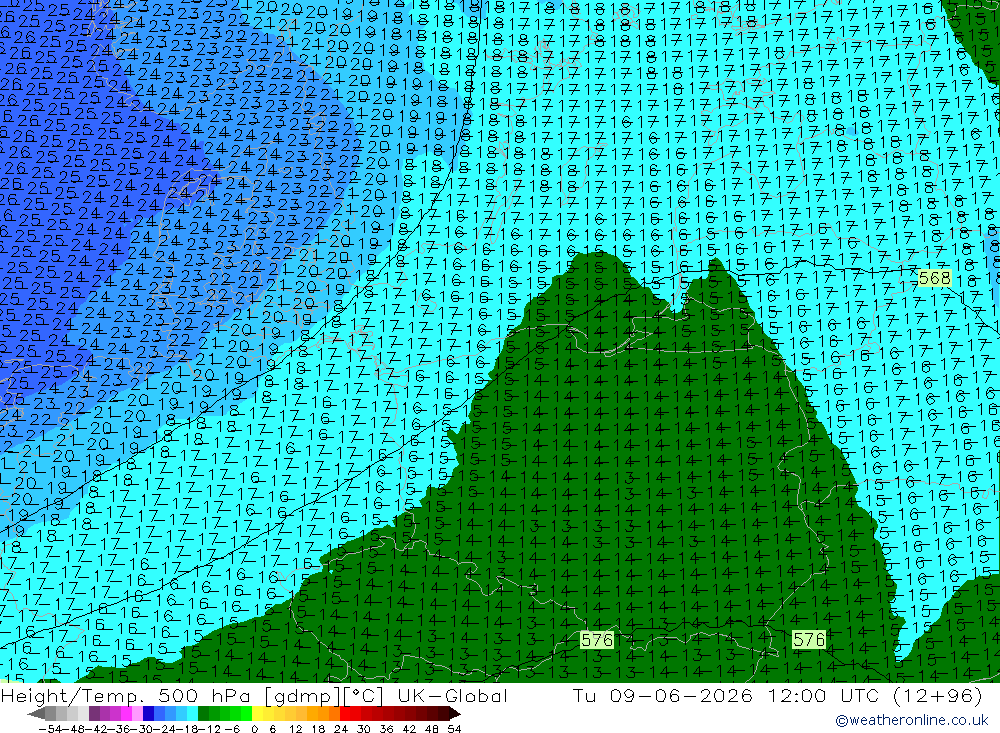Click the '[gdmp][°C]' units text
The image size is (1000, 733).
point(324,696)
